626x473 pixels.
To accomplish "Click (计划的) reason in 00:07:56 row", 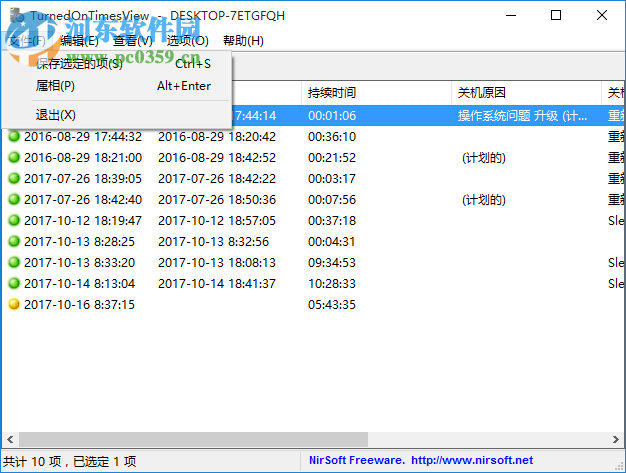I will [484, 200].
